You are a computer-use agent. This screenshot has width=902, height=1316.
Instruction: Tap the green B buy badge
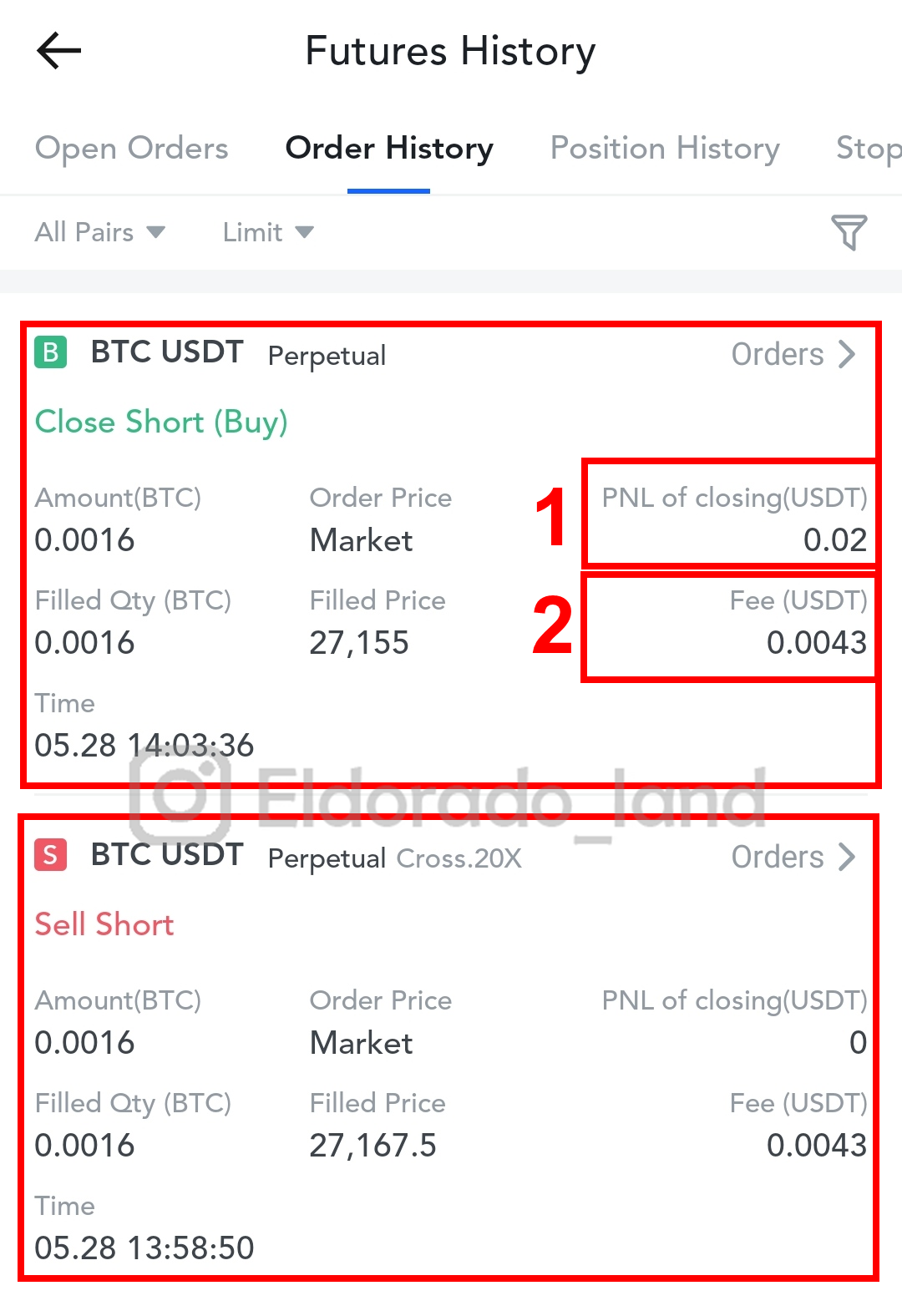50,352
